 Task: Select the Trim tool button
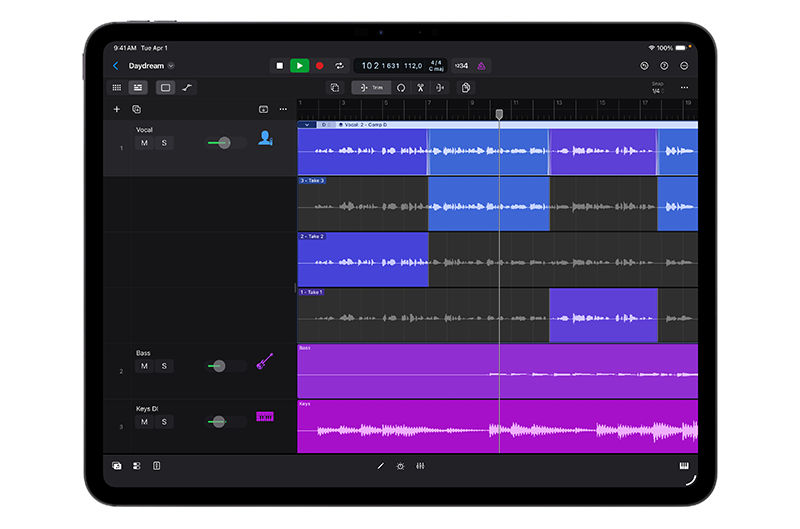pyautogui.click(x=372, y=88)
